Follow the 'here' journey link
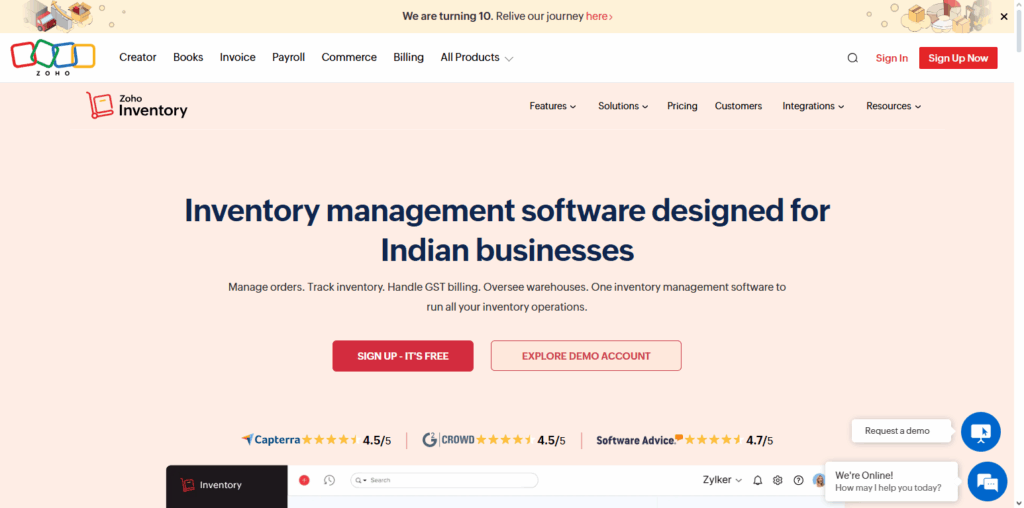The image size is (1024, 508). (x=599, y=16)
